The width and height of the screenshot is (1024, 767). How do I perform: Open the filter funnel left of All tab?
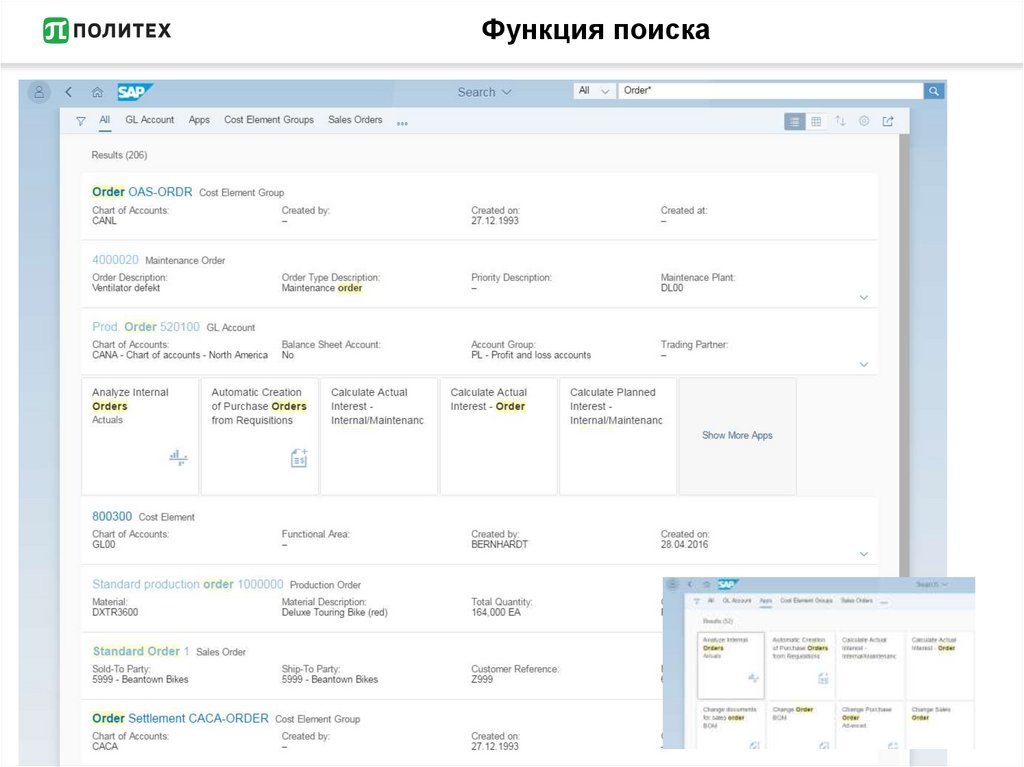coord(81,121)
